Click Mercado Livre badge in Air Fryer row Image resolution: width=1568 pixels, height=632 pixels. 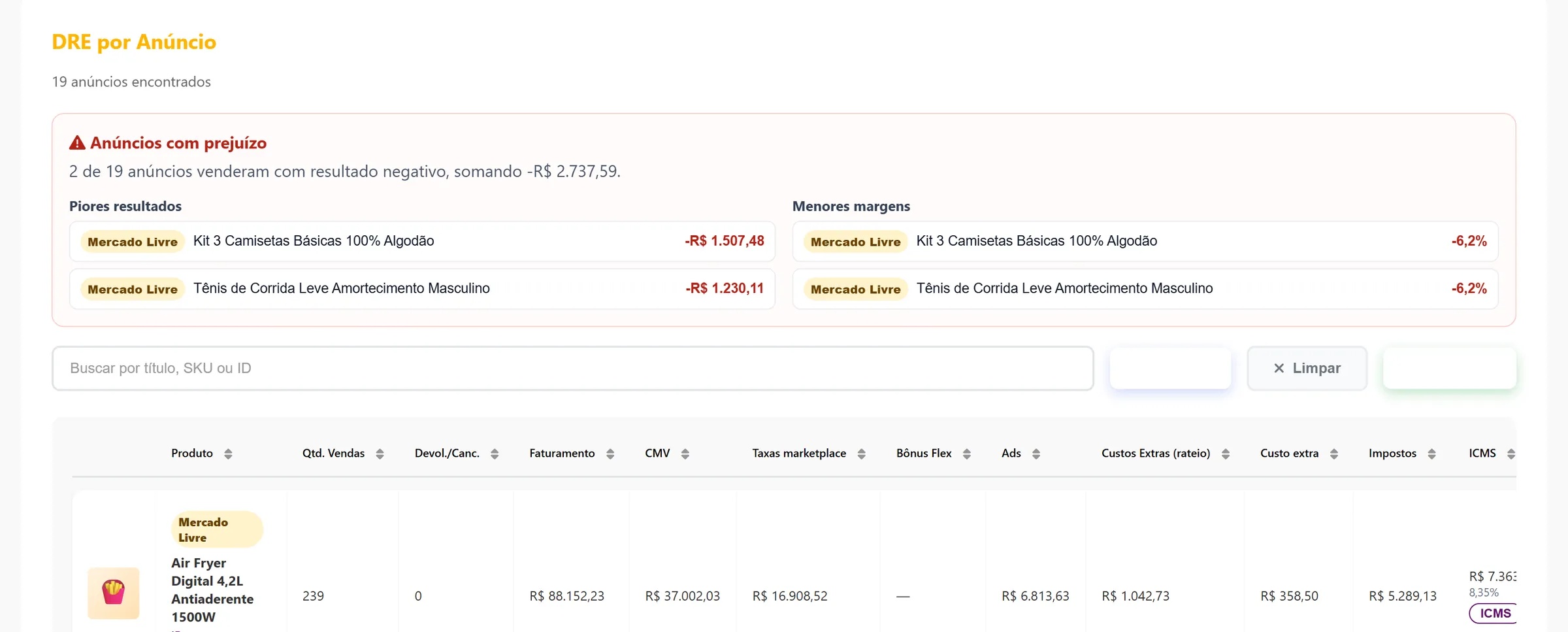point(217,530)
